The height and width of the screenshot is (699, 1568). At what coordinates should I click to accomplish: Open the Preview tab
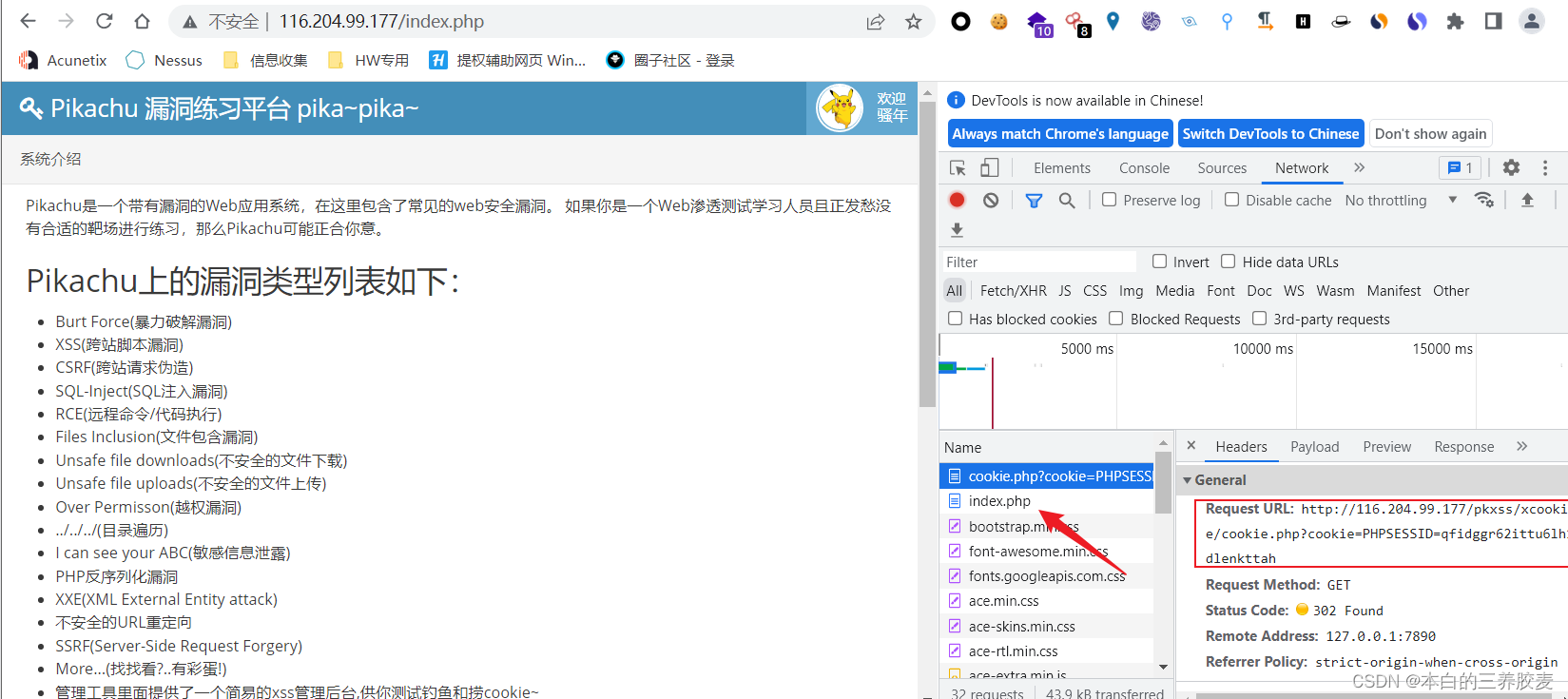tap(1386, 447)
